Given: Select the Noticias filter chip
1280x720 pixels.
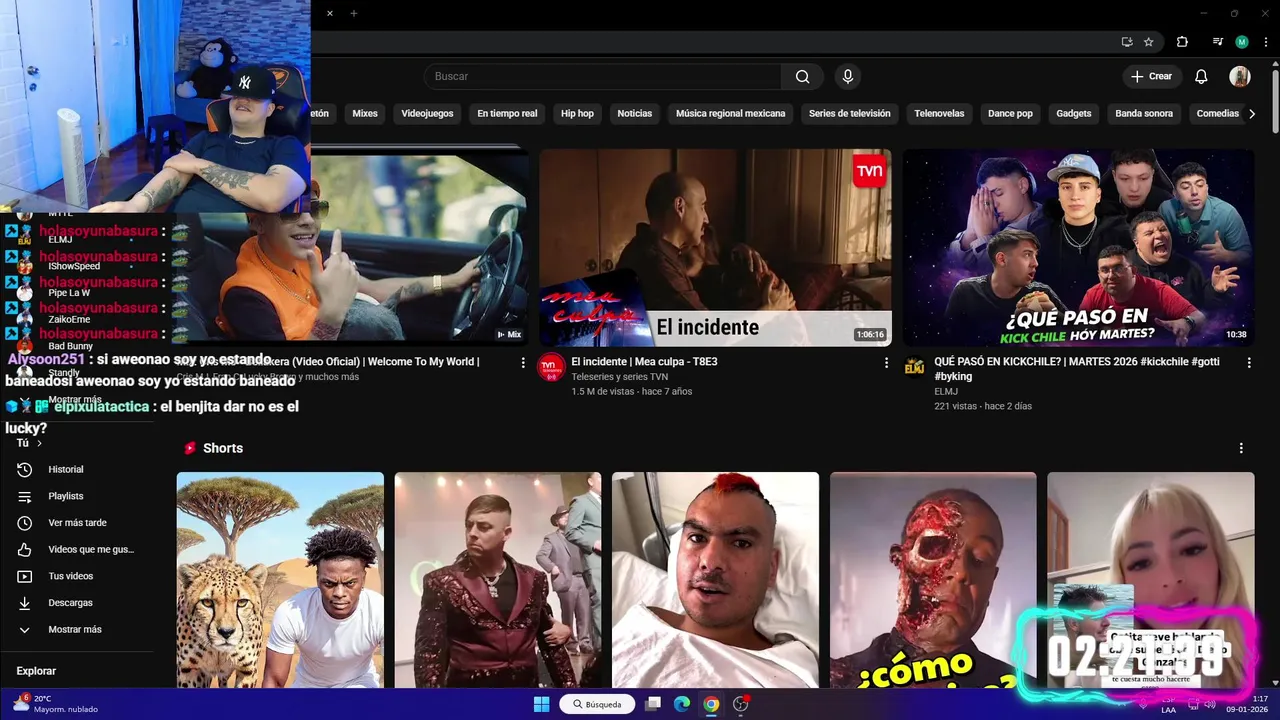Looking at the screenshot, I should [x=635, y=113].
